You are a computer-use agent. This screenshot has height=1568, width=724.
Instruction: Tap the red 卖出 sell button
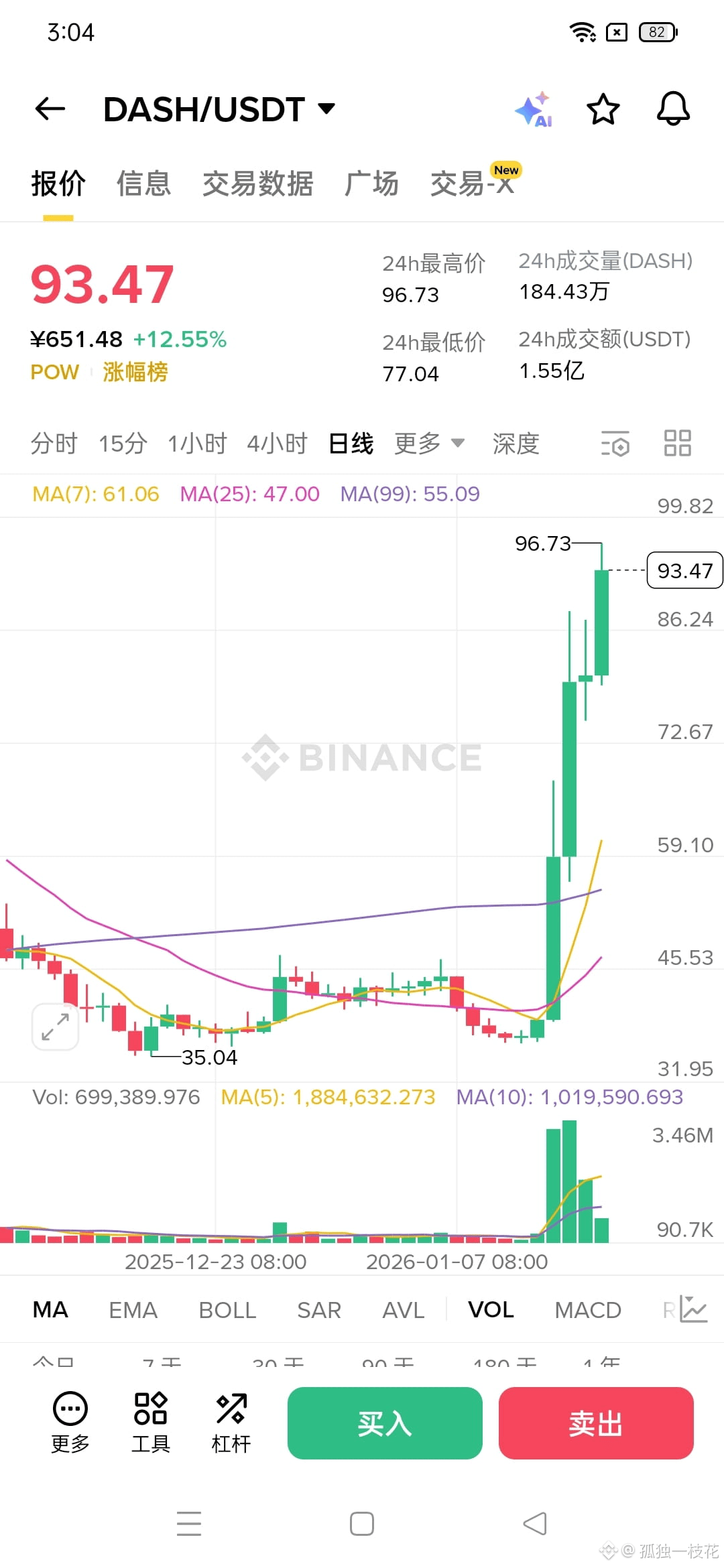[596, 1423]
